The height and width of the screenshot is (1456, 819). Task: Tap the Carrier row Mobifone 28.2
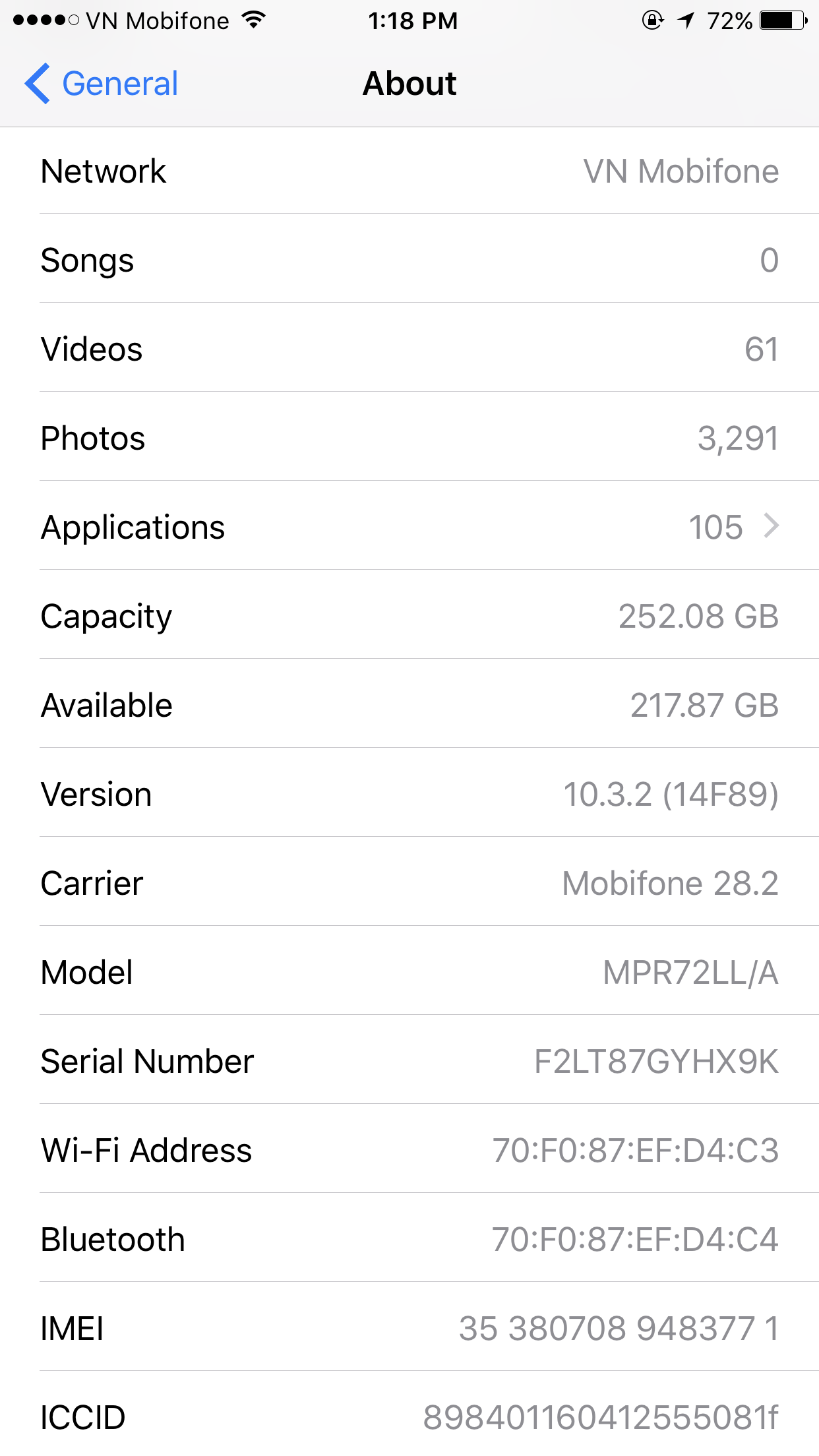[409, 883]
